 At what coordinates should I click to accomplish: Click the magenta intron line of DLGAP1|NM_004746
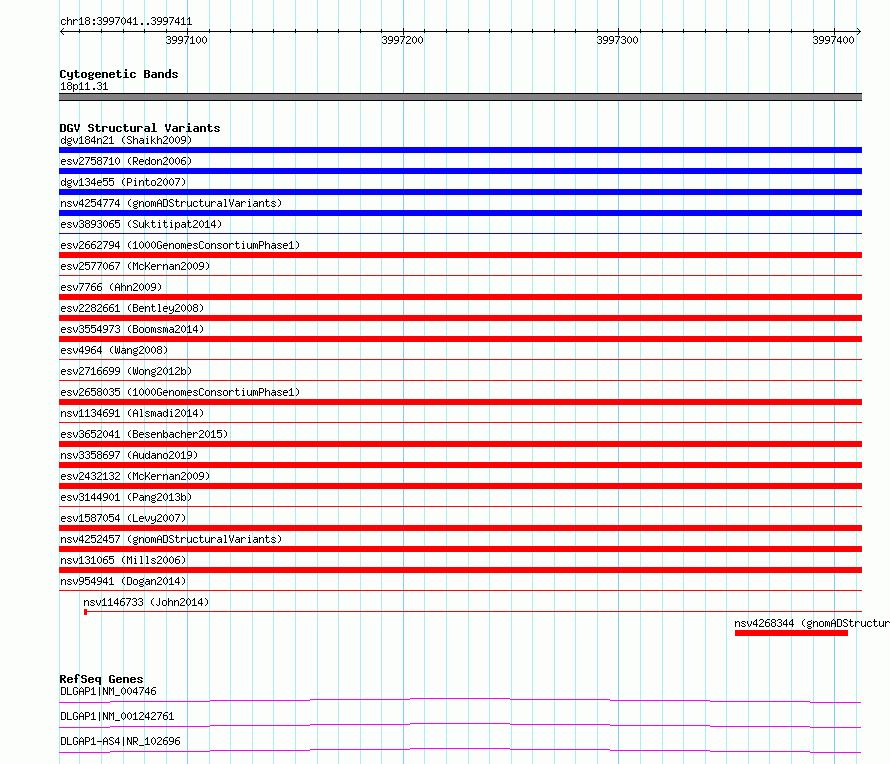[460, 700]
